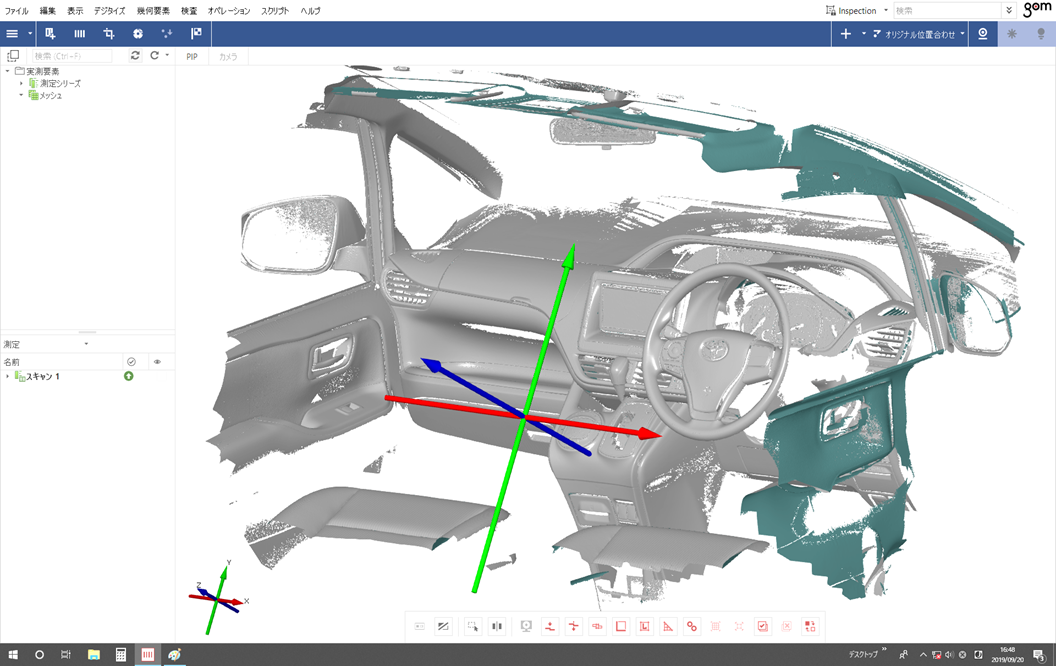Click the PIP button above the 3D view
The height and width of the screenshot is (666, 1056).
(192, 57)
